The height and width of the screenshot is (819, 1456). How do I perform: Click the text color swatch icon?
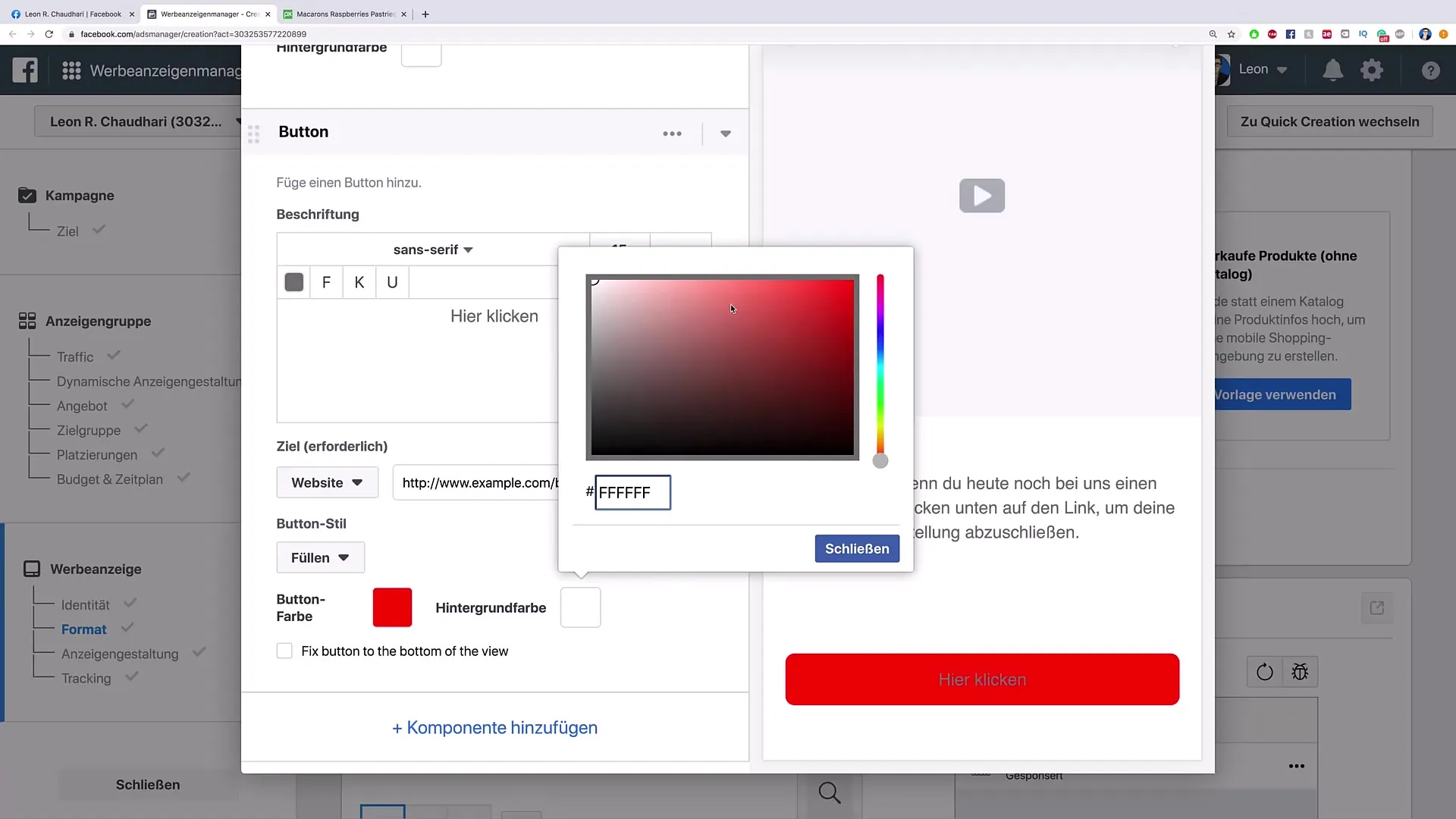point(294,282)
